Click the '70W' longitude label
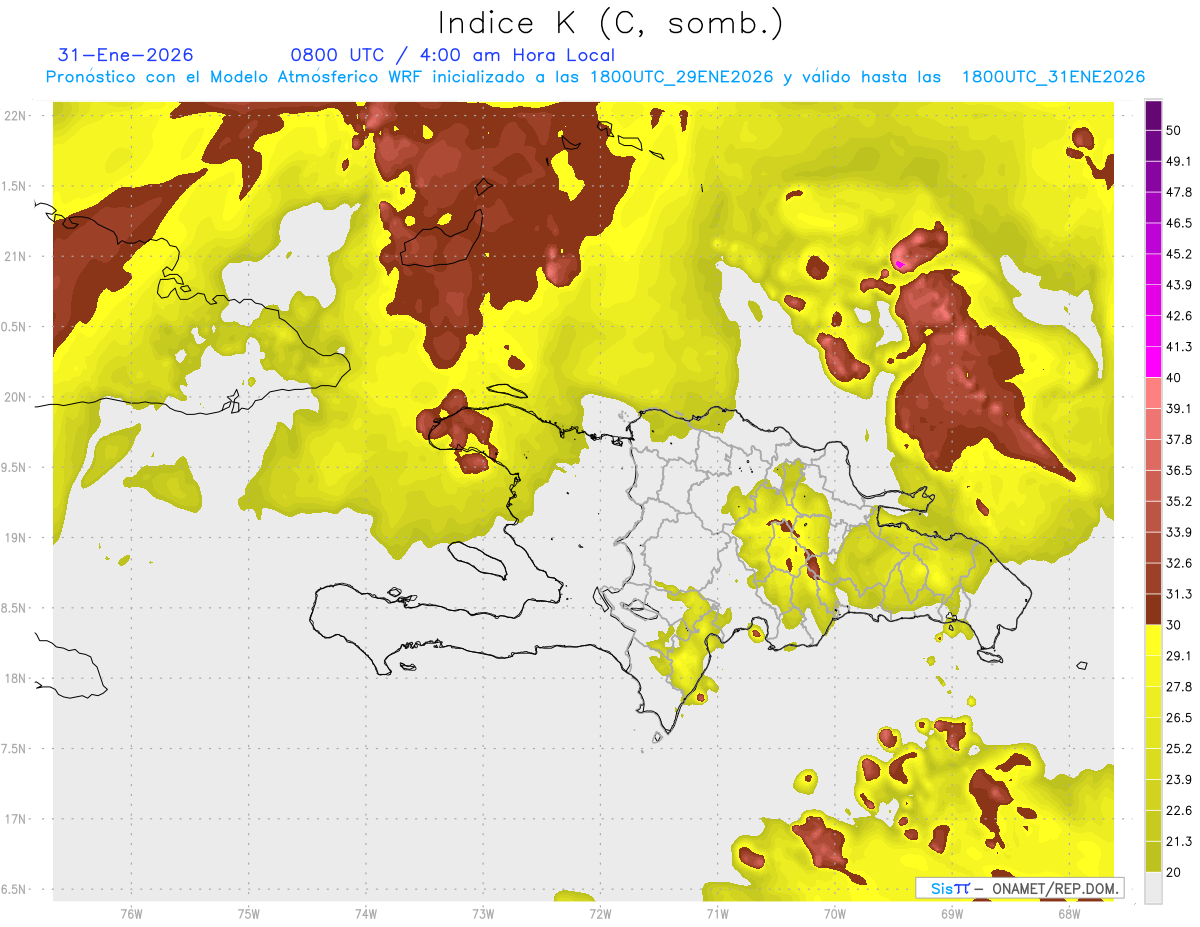Viewport: 1200px width, 927px height. pyautogui.click(x=834, y=914)
